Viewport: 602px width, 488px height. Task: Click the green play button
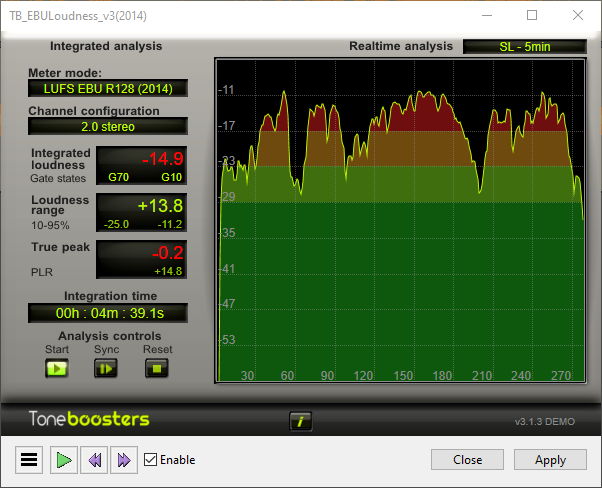click(x=64, y=460)
